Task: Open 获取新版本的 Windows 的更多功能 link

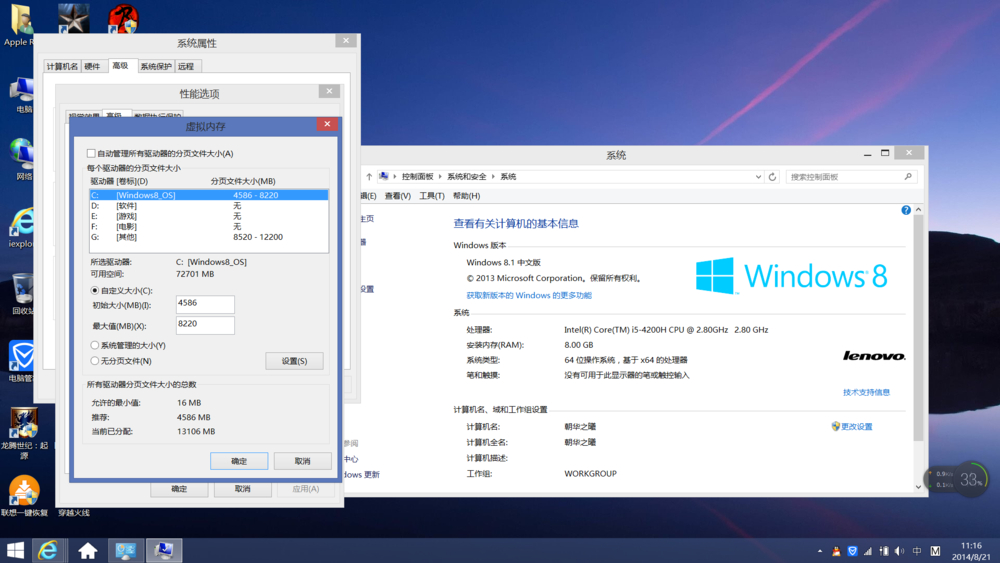Action: tap(529, 295)
